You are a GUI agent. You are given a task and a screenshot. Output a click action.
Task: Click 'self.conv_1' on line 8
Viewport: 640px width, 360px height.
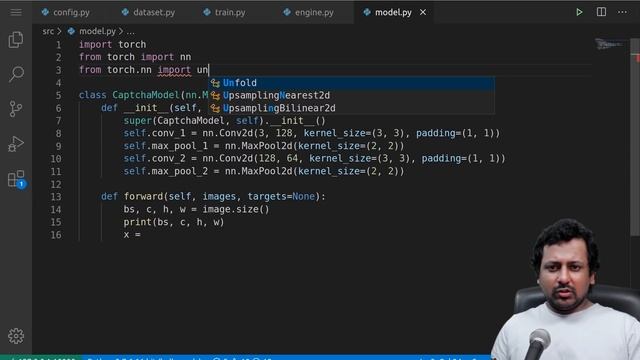pos(157,133)
